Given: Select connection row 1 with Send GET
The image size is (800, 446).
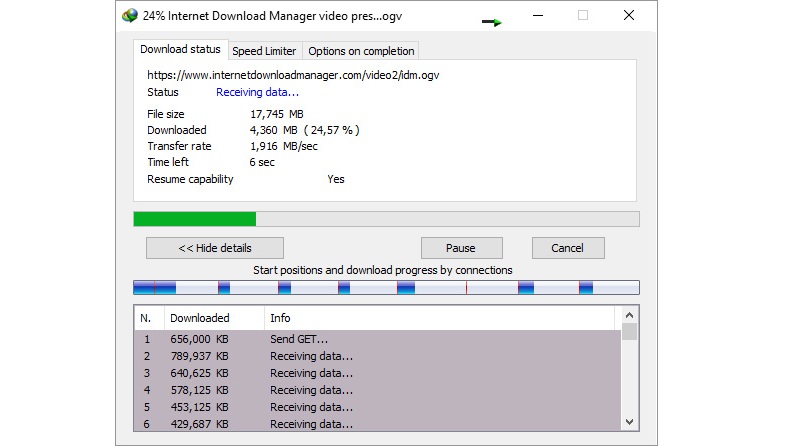Looking at the screenshot, I should (378, 339).
